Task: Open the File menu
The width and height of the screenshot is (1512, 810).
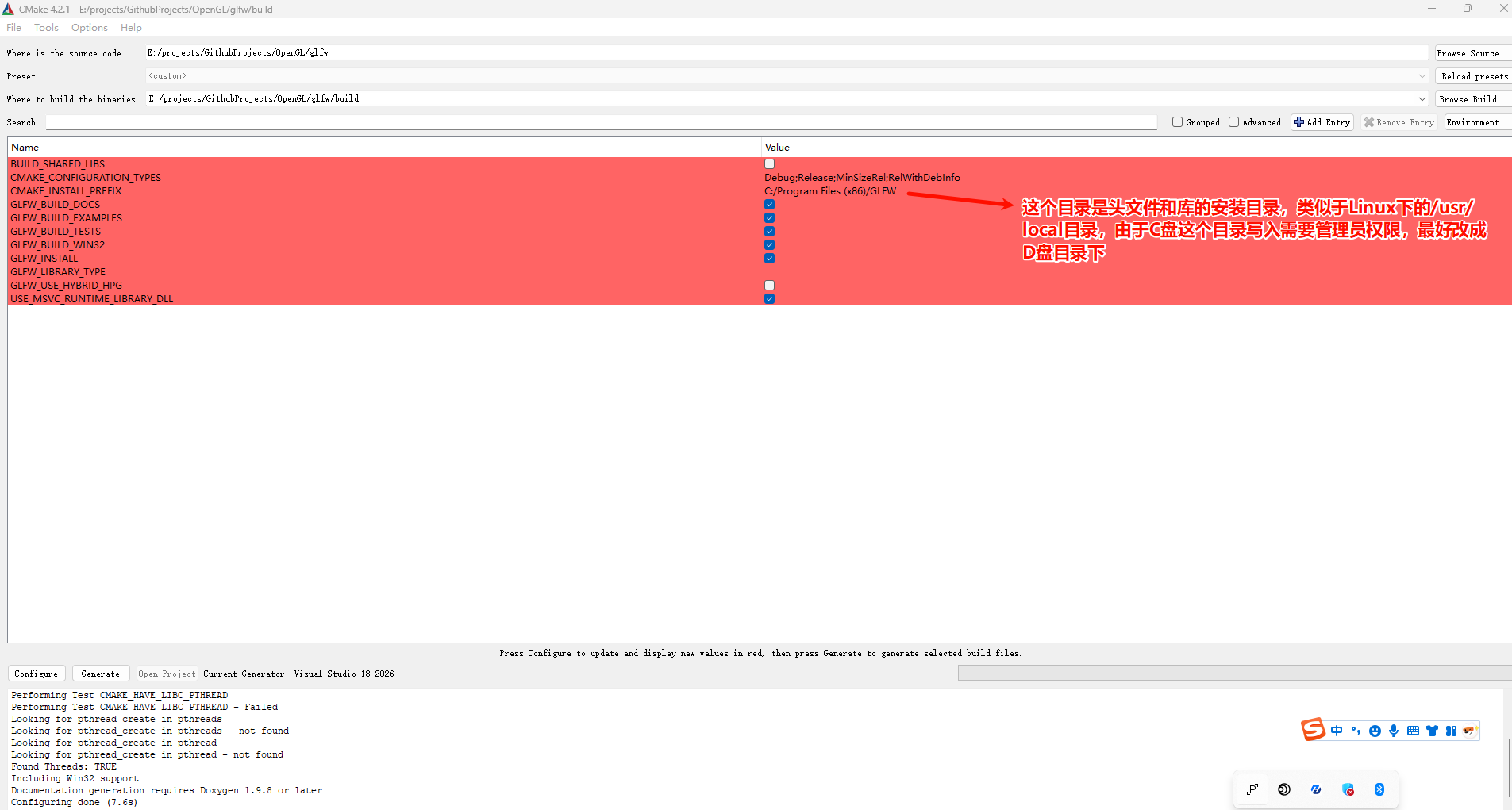Action: tap(14, 28)
